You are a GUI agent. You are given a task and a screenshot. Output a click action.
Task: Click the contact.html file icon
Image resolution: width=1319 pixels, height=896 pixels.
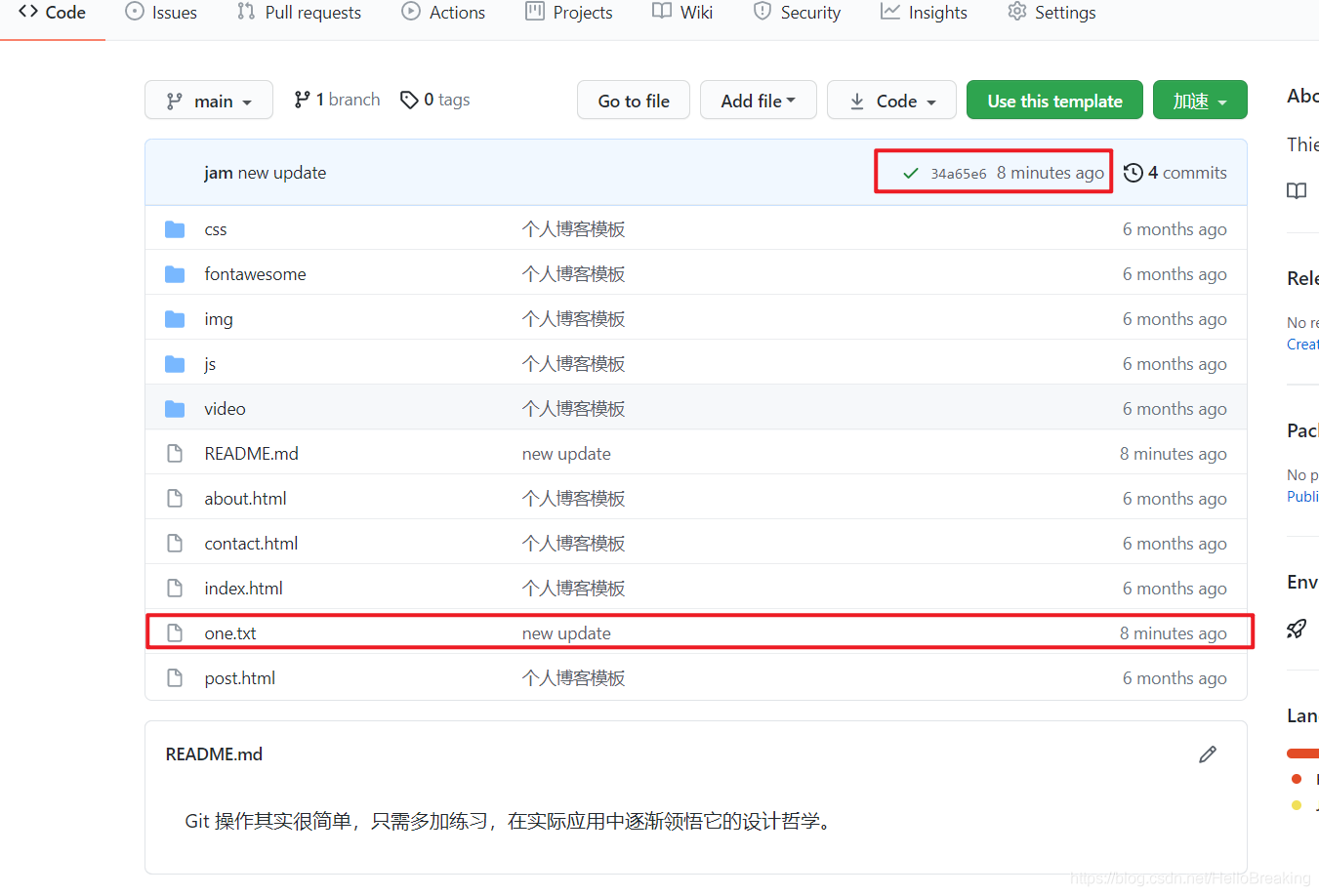coord(175,544)
